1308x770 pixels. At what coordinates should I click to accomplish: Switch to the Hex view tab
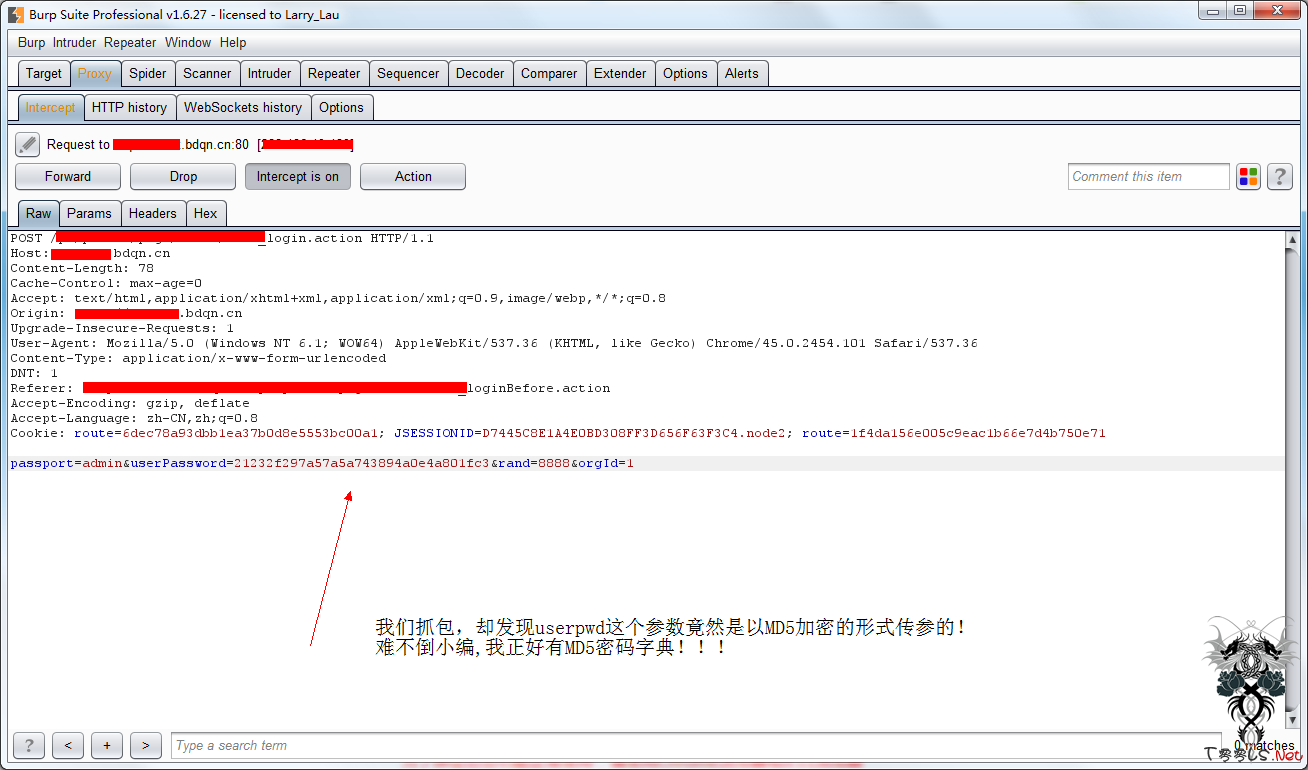coord(206,213)
